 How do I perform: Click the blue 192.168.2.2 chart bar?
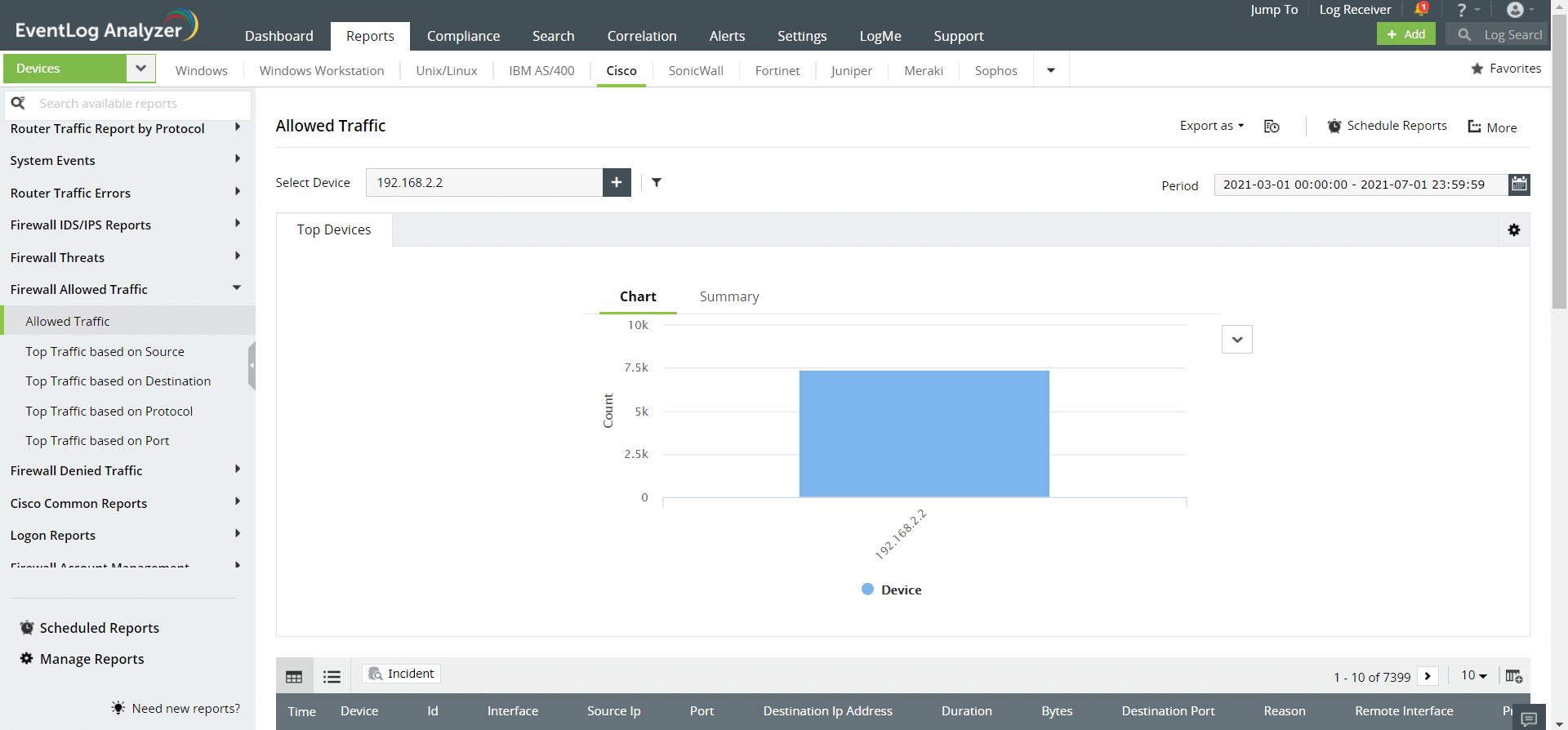click(924, 434)
